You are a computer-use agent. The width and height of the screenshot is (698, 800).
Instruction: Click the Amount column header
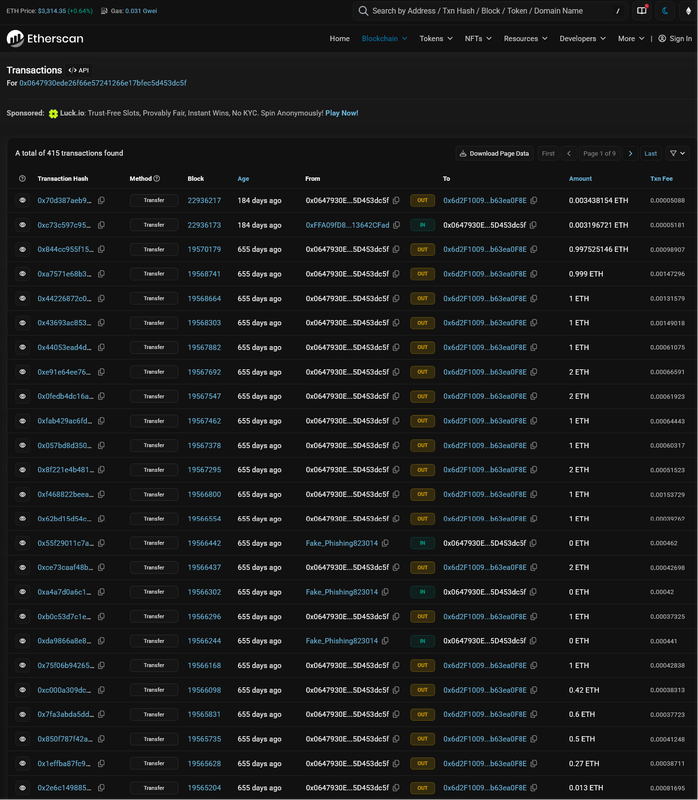[580, 179]
